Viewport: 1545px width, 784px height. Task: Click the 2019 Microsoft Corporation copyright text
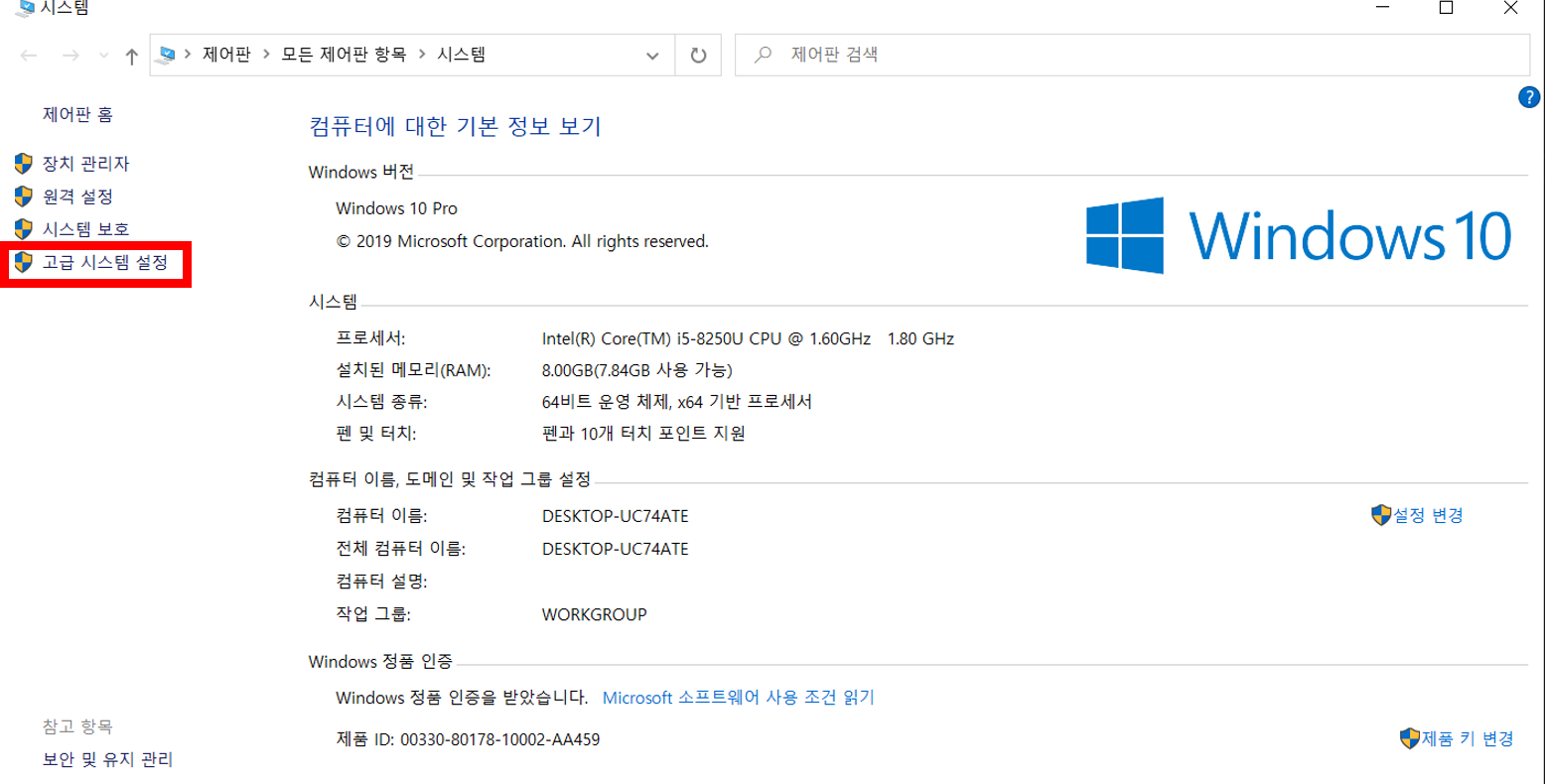click(x=522, y=241)
